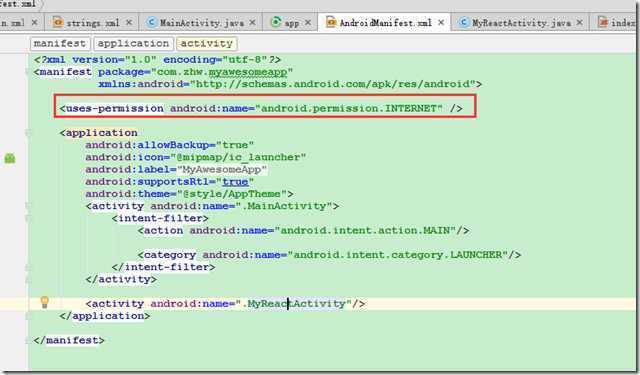Image resolution: width=640 pixels, height=375 pixels.
Task: Close the MainActivity.java tab
Action: [252, 22]
